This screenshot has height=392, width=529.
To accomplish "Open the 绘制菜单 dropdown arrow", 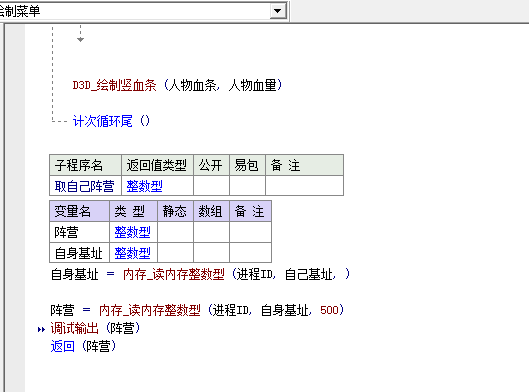I will click(x=278, y=11).
